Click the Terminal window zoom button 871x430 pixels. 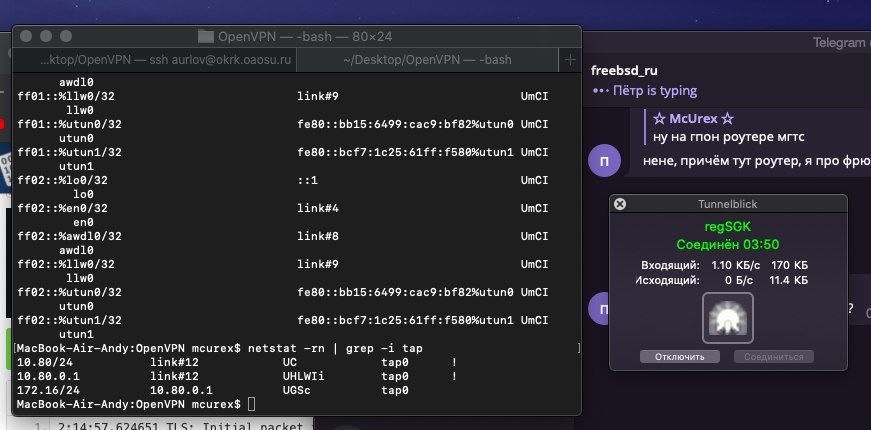66,36
